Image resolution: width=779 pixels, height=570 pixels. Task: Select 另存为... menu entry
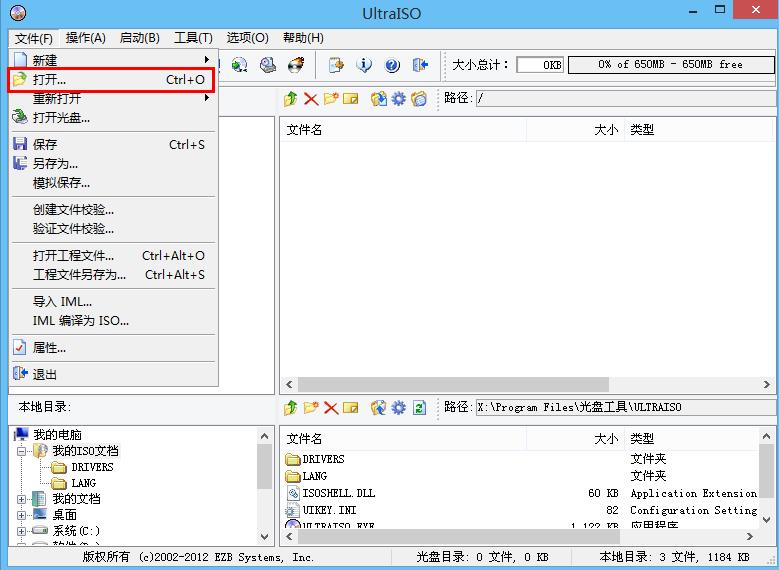tap(55, 163)
